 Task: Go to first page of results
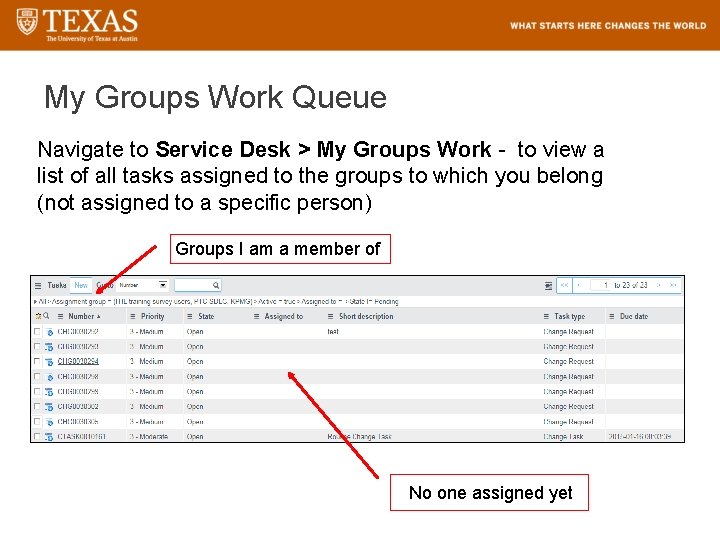pyautogui.click(x=565, y=285)
